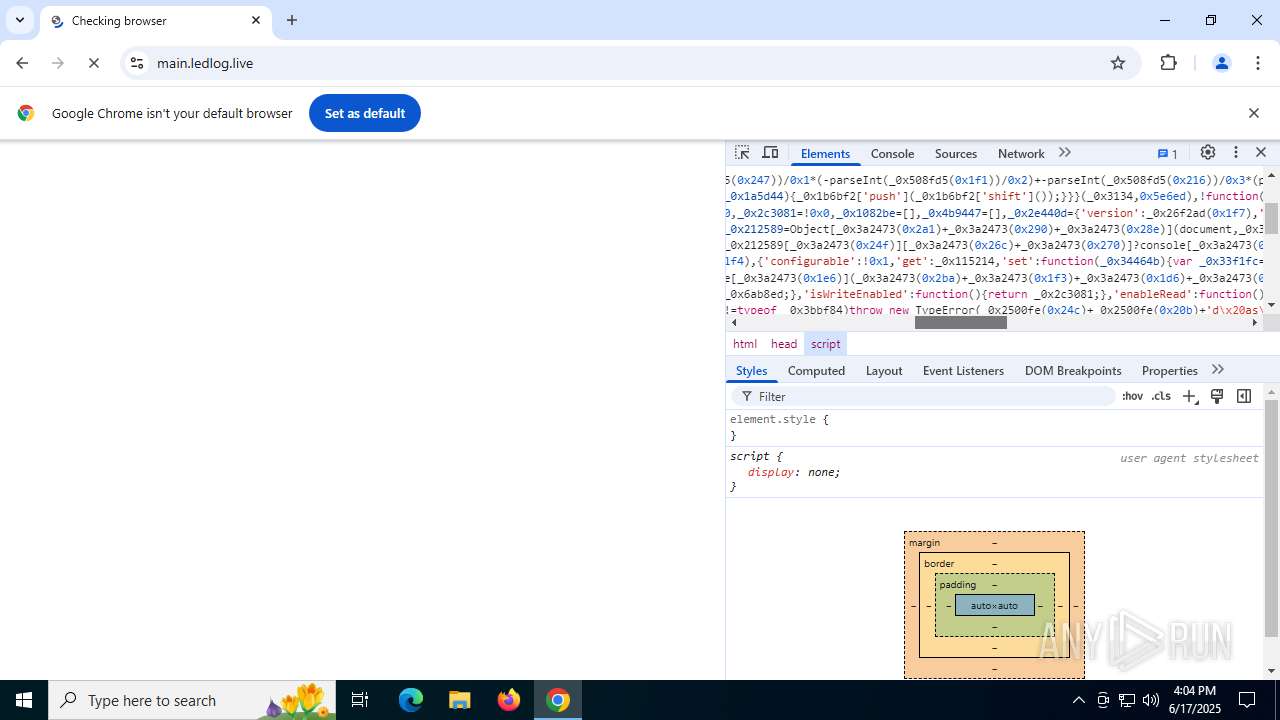Toggle the :hov element state panel
Viewport: 1280px width, 720px height.
[1132, 397]
